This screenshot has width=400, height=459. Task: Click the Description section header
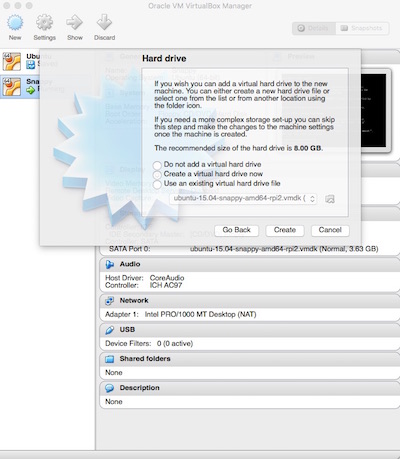tap(250, 388)
